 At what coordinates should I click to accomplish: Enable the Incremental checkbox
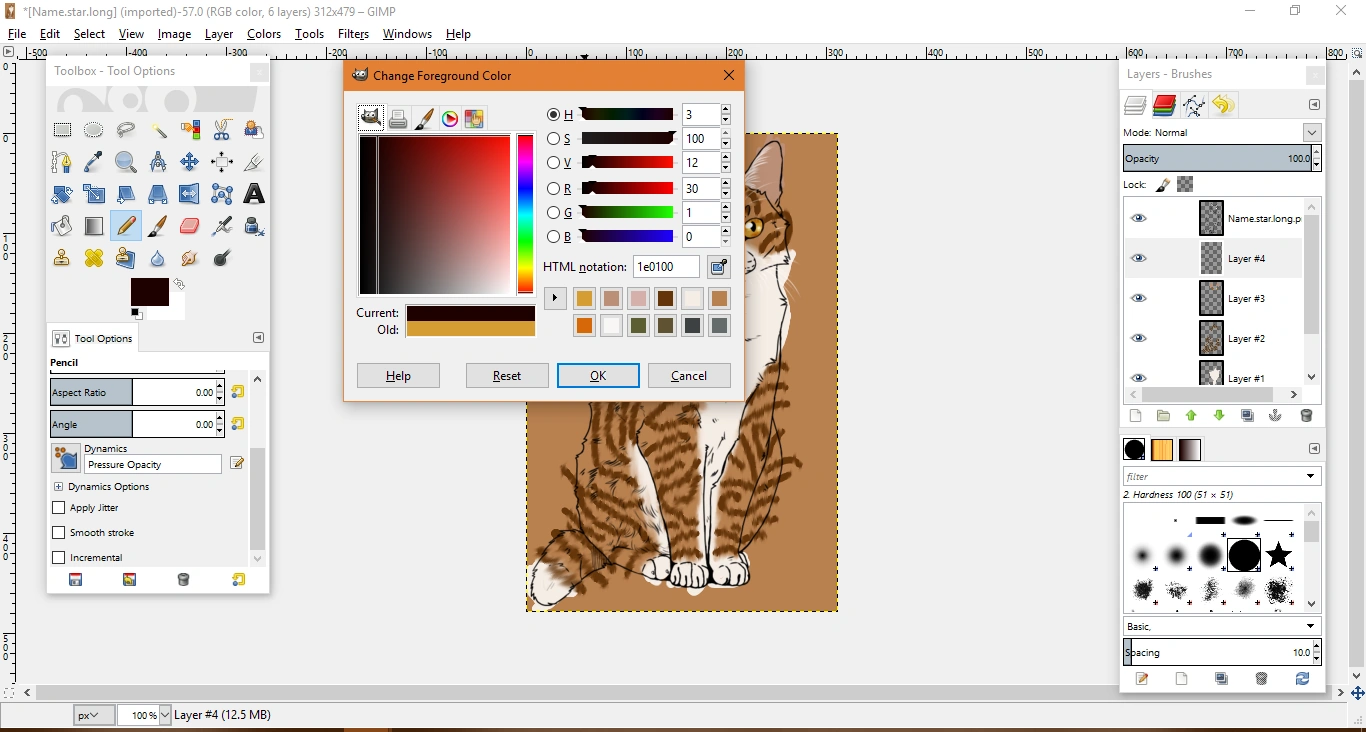(x=58, y=558)
